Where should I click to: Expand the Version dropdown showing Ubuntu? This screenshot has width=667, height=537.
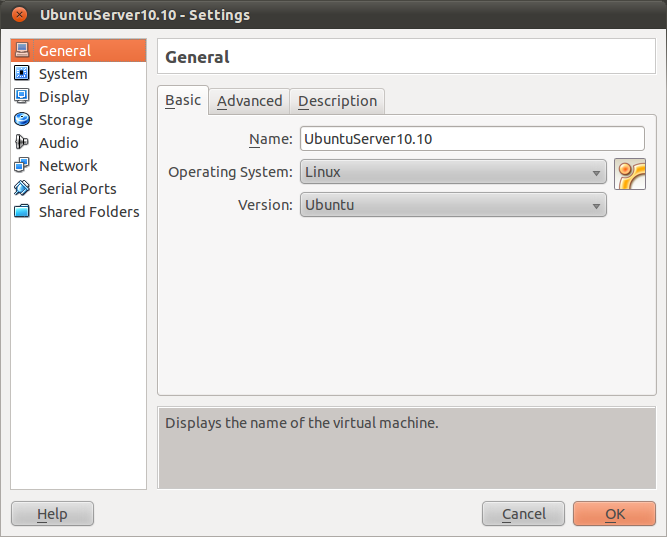point(453,205)
